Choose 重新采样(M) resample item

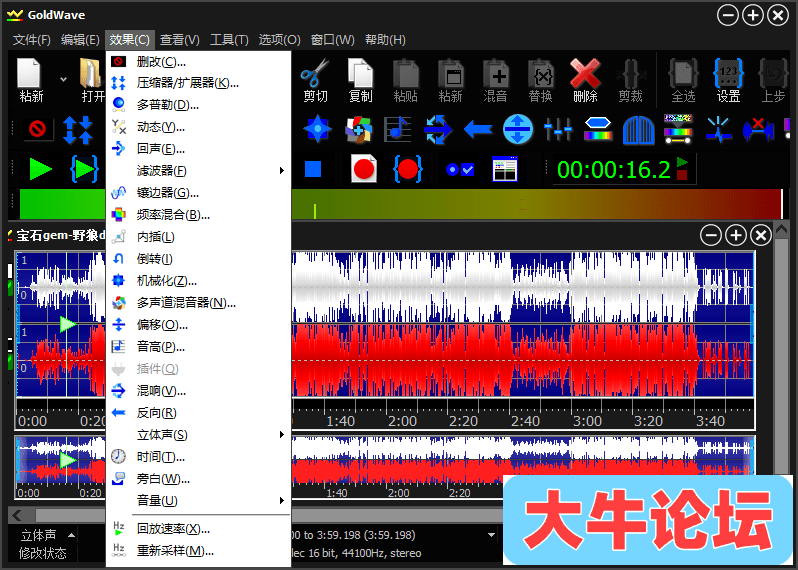[198, 551]
